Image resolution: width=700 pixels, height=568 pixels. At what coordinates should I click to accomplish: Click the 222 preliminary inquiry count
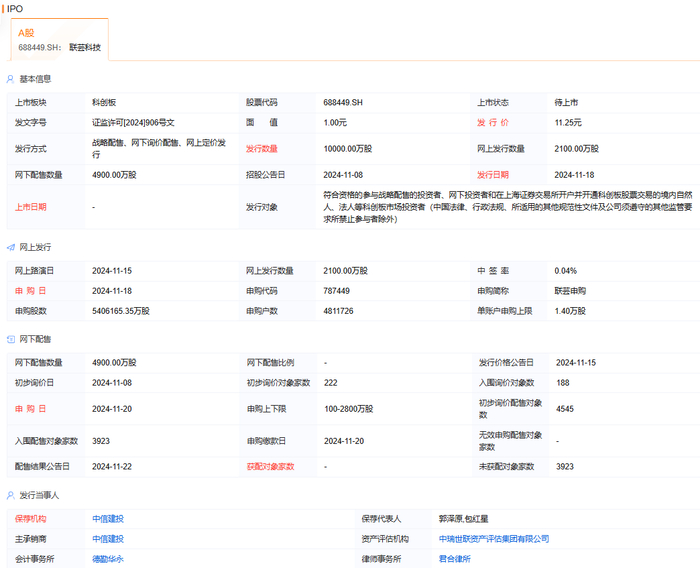(x=331, y=383)
